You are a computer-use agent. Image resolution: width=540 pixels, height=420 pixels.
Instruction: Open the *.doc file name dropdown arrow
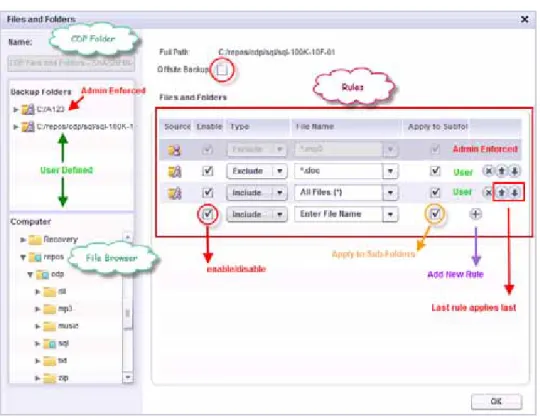(x=390, y=171)
